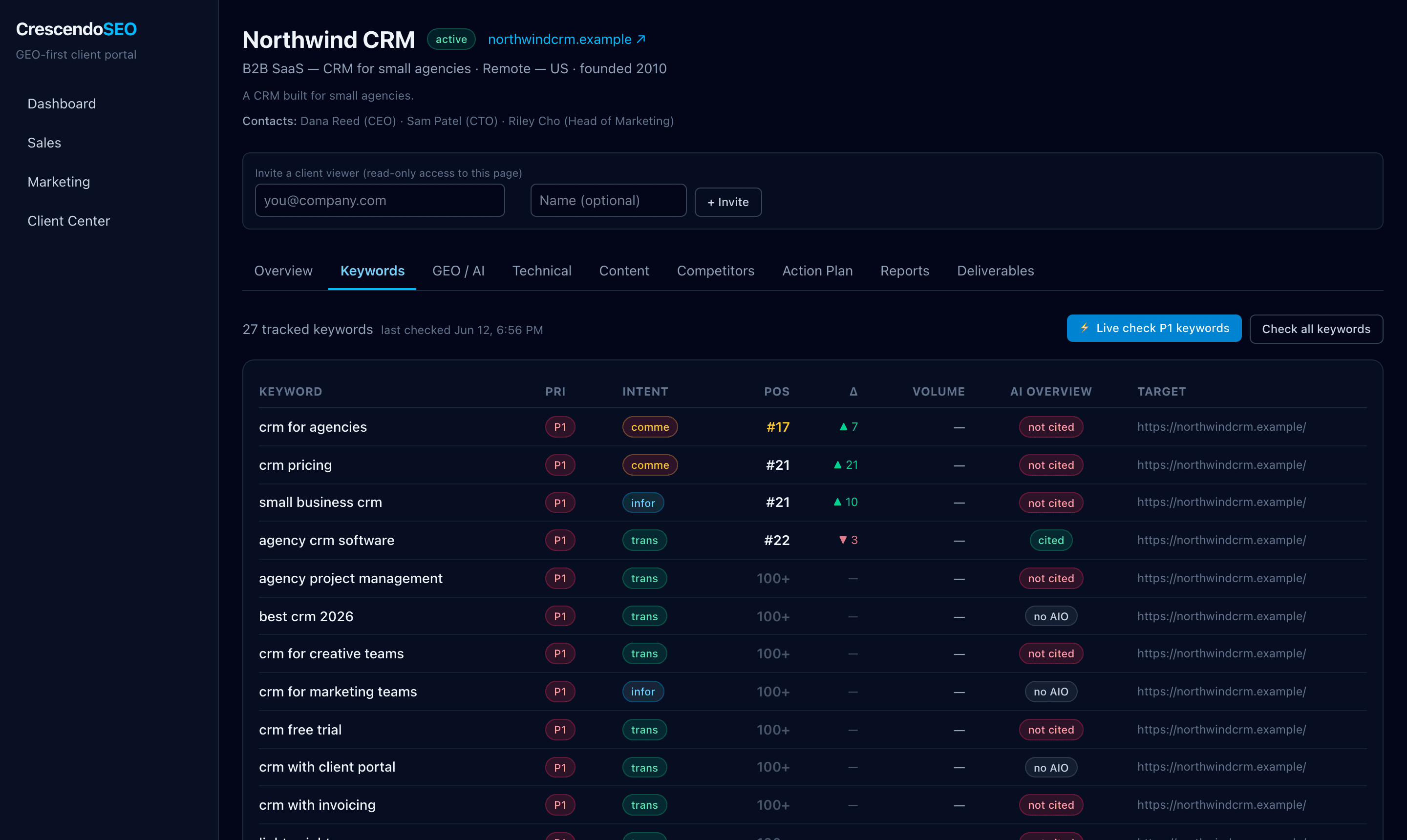1407x840 pixels.
Task: Click the CrescendoSEO logo
Action: point(76,29)
